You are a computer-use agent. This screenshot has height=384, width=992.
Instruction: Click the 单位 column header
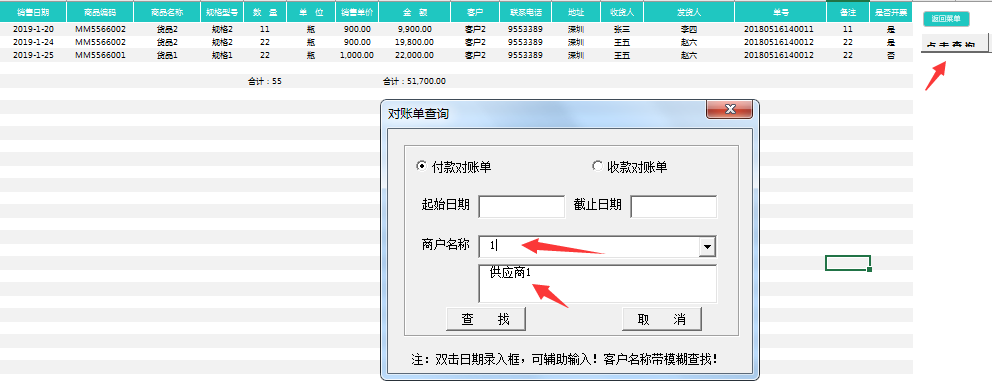pyautogui.click(x=311, y=12)
